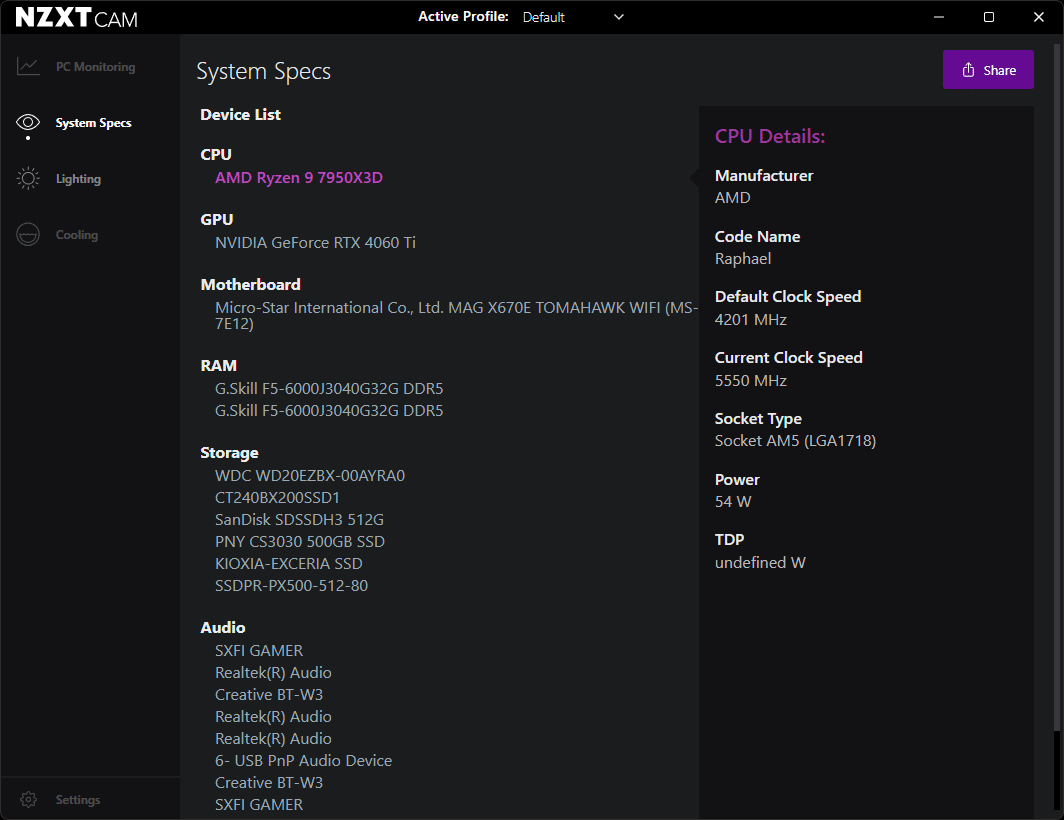
Task: Click the NZXT CAM logo
Action: tap(77, 18)
